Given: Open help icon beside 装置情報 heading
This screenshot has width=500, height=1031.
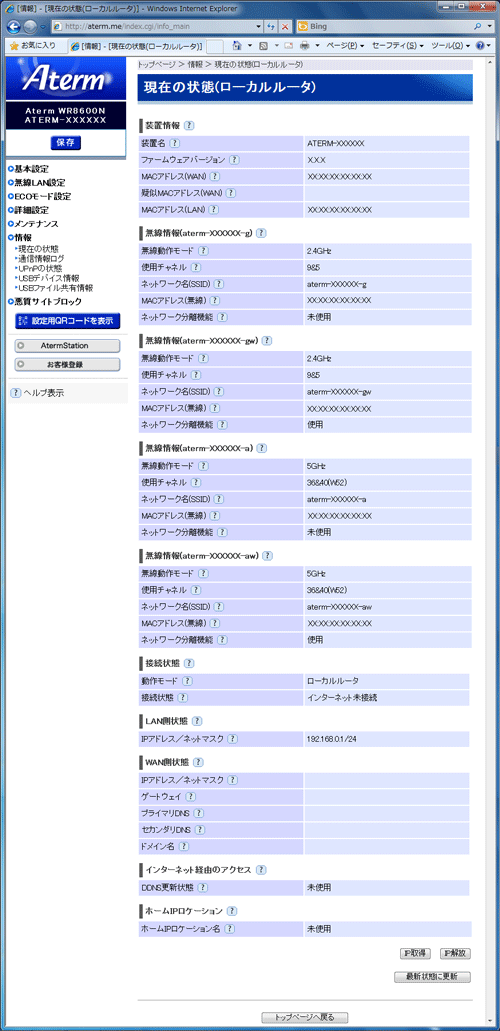Looking at the screenshot, I should [189, 125].
